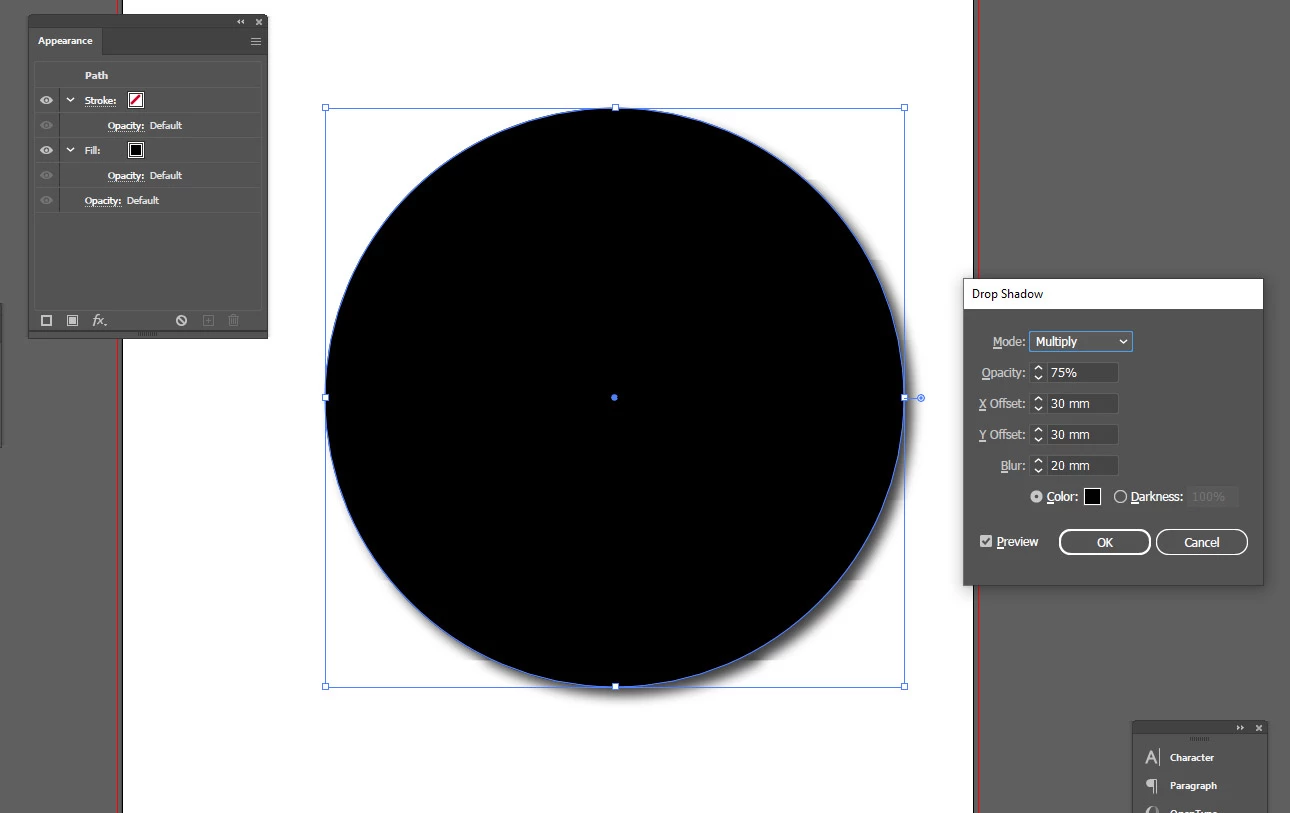The height and width of the screenshot is (813, 1290).
Task: Click the circle's blue center point
Action: click(x=614, y=397)
